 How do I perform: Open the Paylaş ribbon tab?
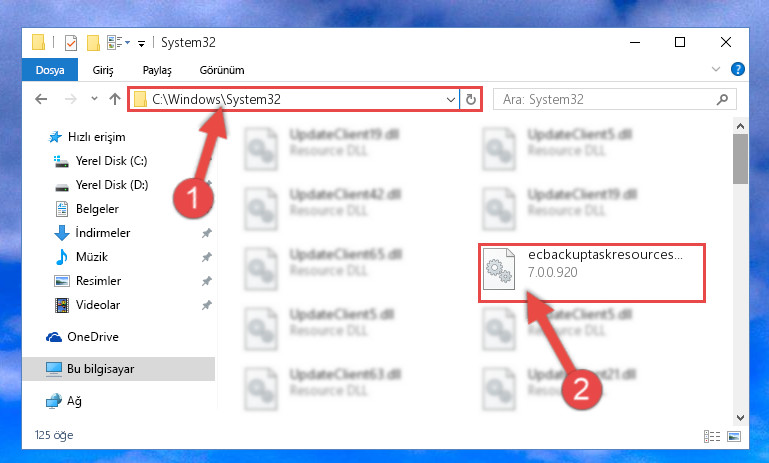[x=157, y=70]
